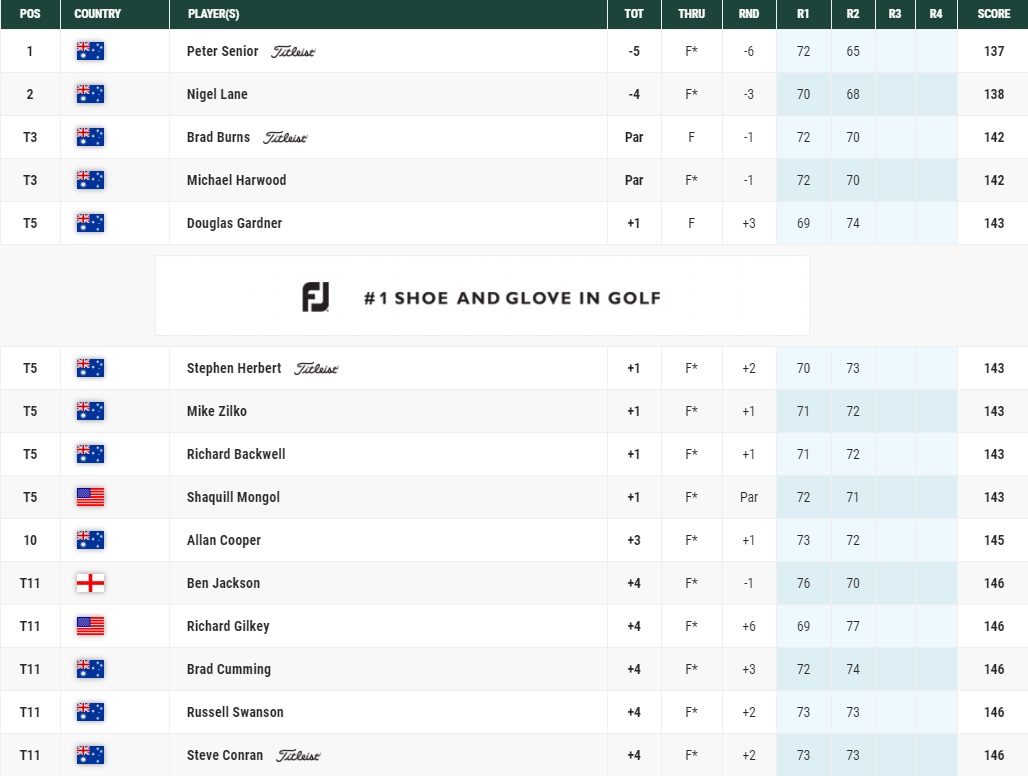Click the USA flag beside Richard Gilkey
The height and width of the screenshot is (776, 1028).
90,626
